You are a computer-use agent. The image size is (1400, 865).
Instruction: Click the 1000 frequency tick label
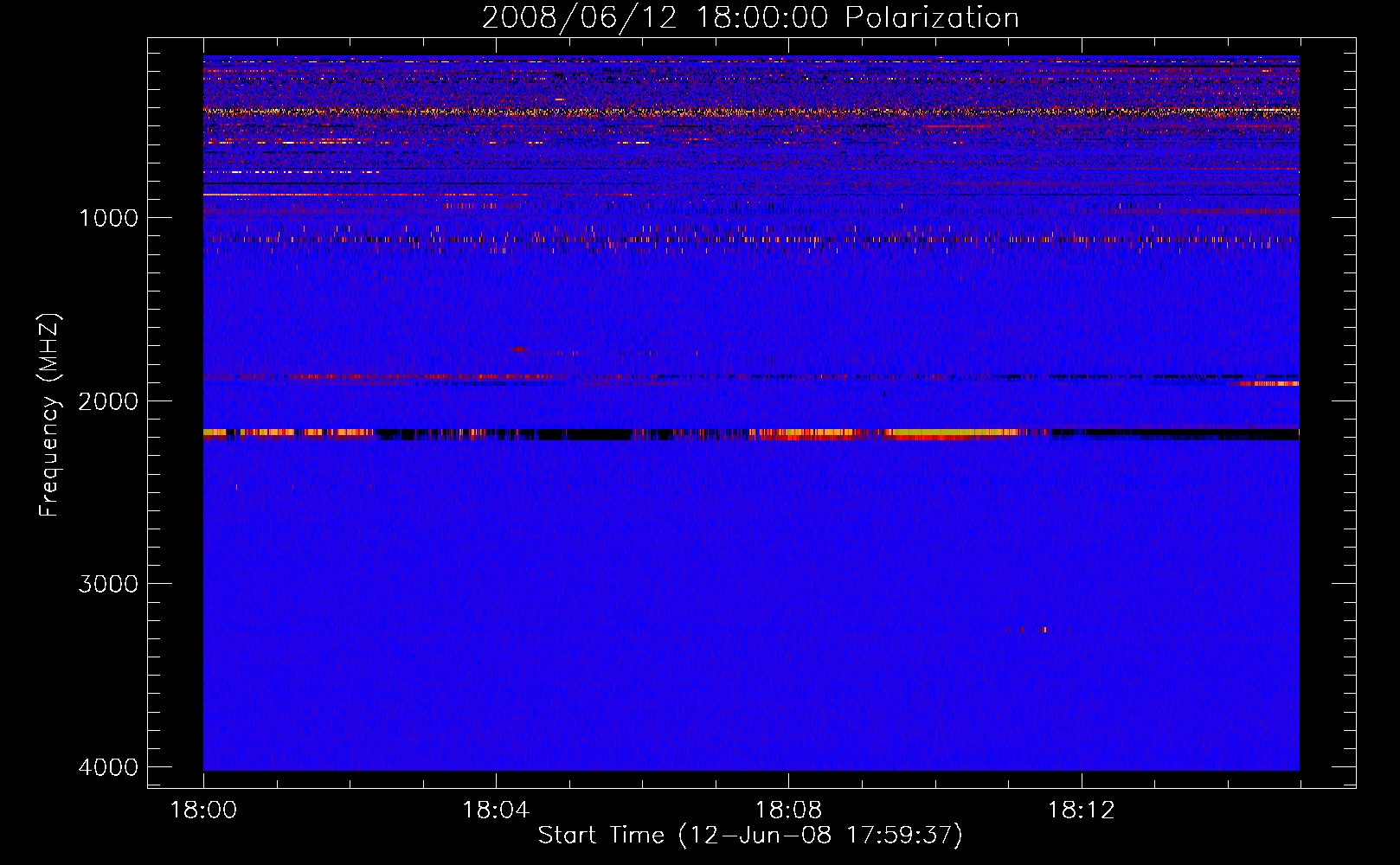click(x=108, y=218)
